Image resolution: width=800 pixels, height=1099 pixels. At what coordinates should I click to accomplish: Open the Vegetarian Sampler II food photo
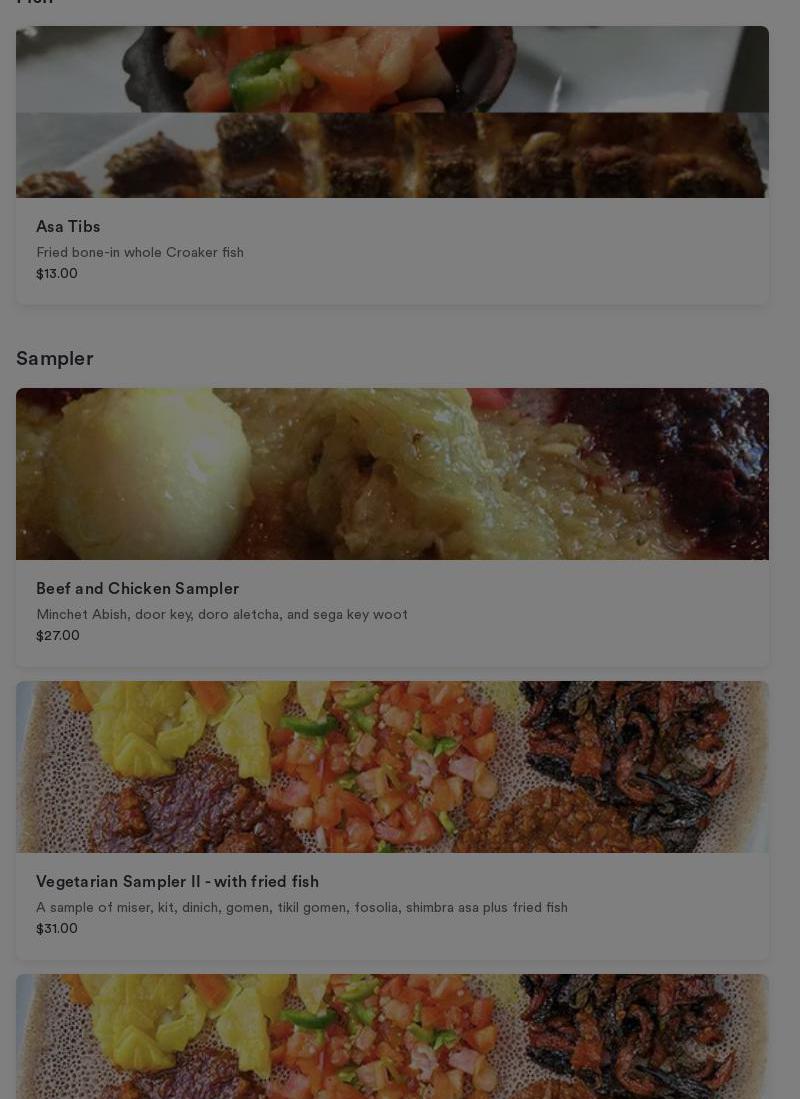pyautogui.click(x=392, y=767)
